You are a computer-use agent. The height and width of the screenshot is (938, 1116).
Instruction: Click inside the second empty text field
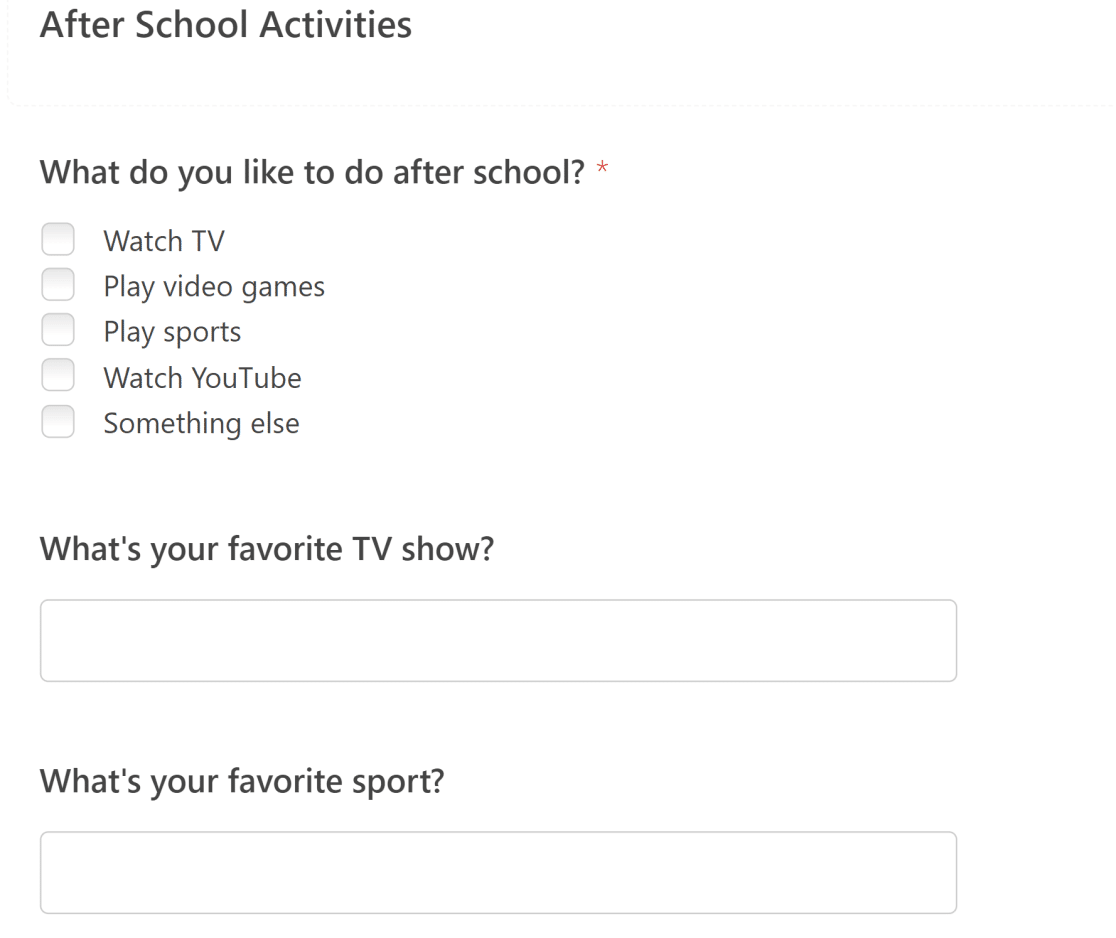497,872
